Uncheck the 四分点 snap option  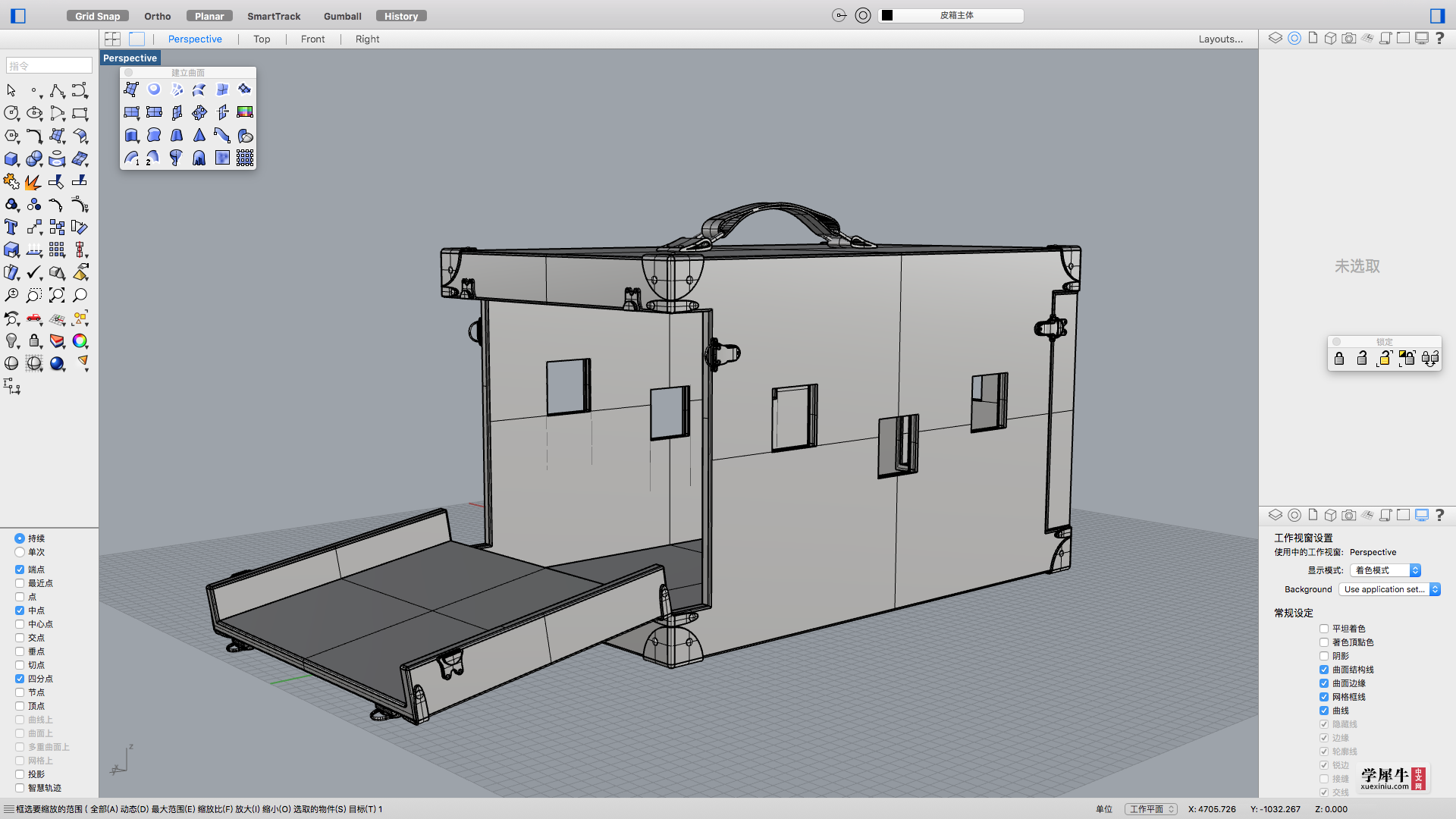(20, 679)
